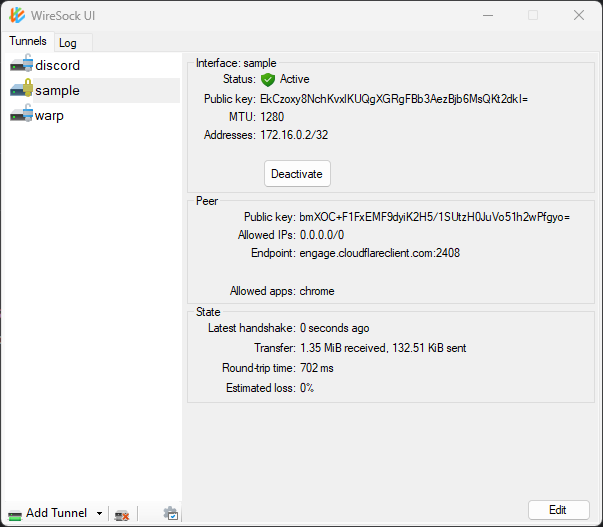Click the WireSock logo in title bar
This screenshot has height=527, width=603.
pos(17,15)
